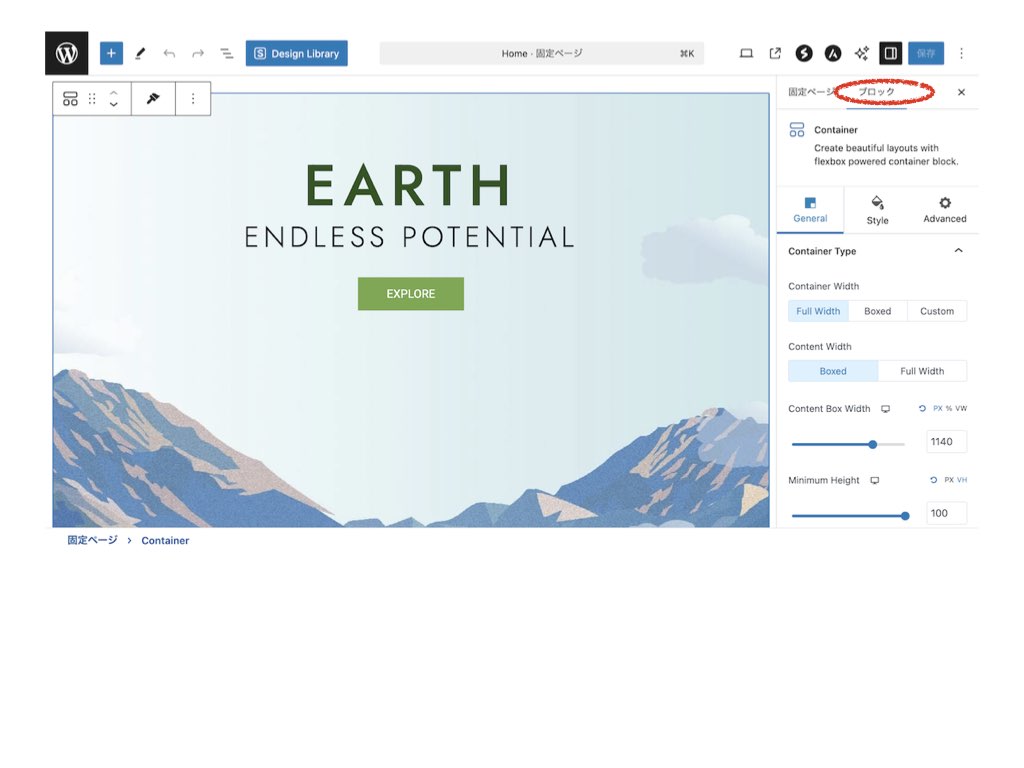This screenshot has width=1024, height=768.
Task: Adjust the Content Box Width slider
Action: click(872, 444)
